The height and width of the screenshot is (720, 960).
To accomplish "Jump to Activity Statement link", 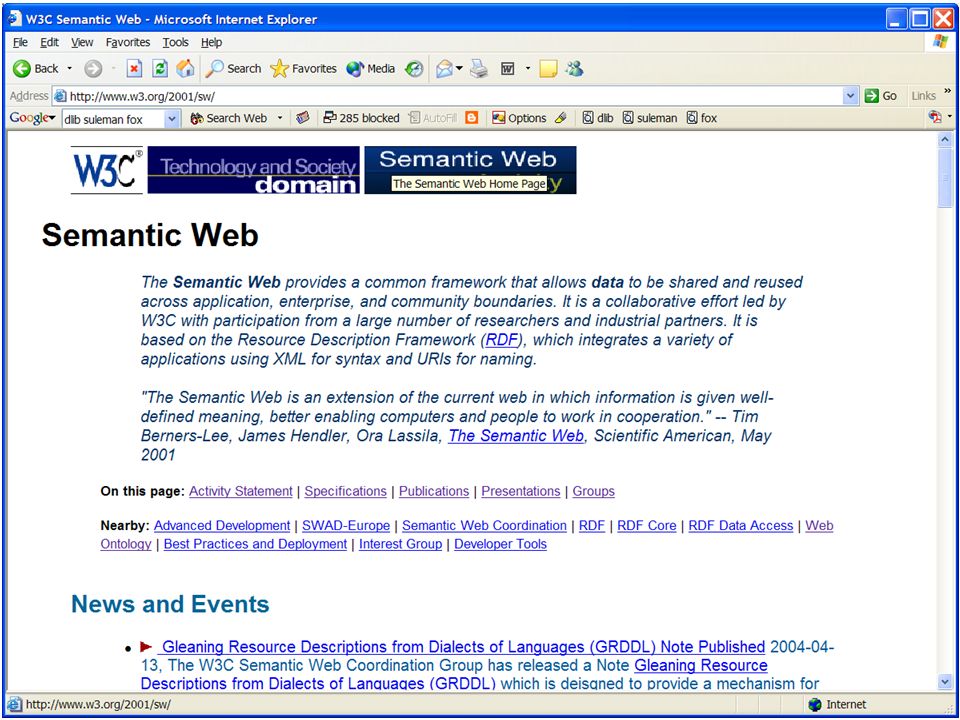I will [241, 491].
